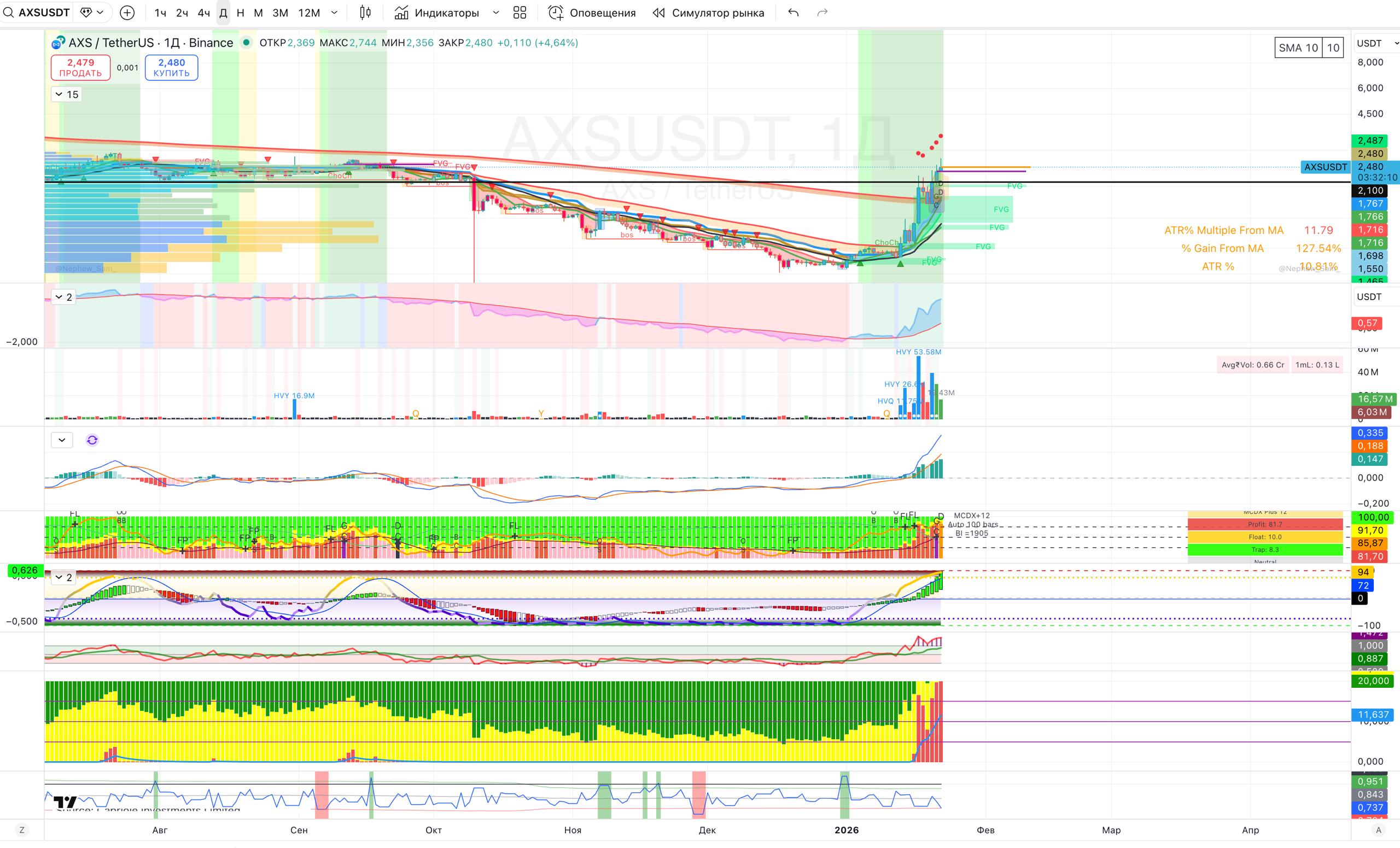
Task: Click the purple refresh icon in MACD pane
Action: coord(92,440)
